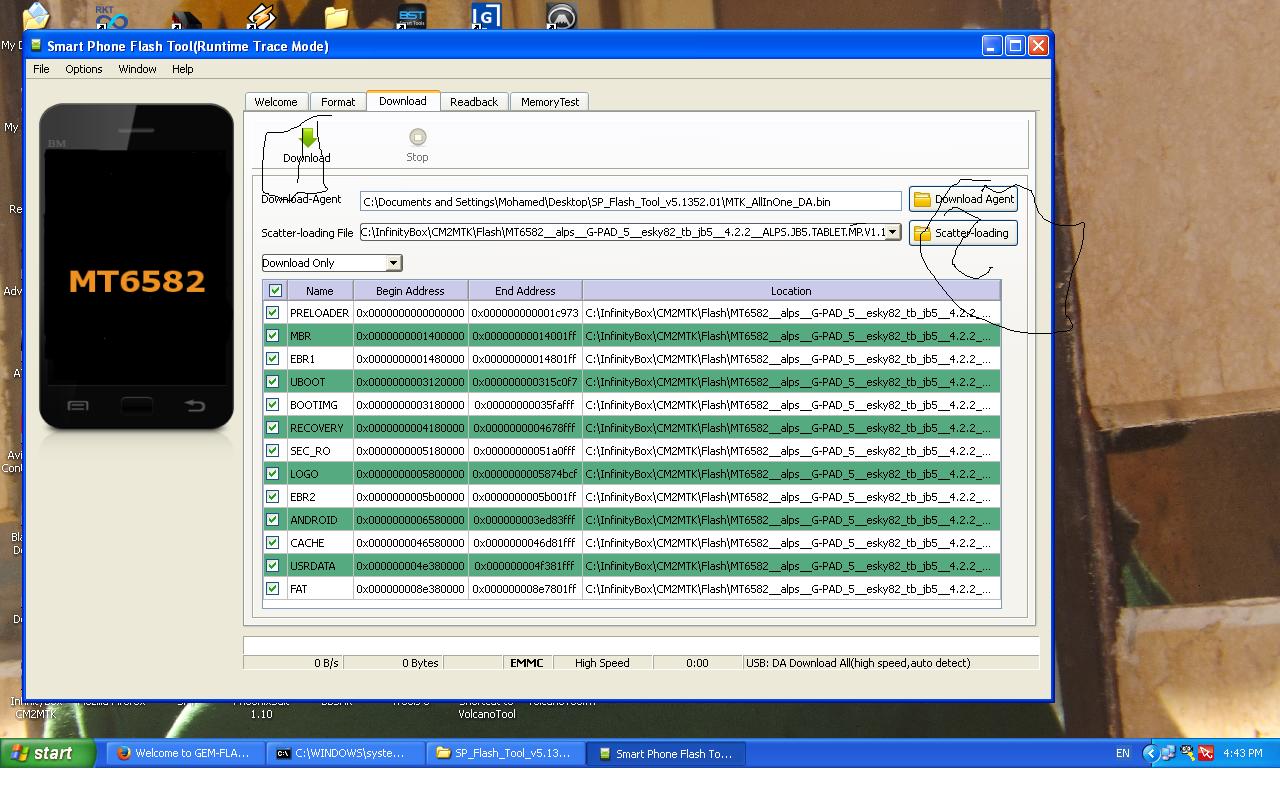Open the yellow folder on desktop

(336, 16)
